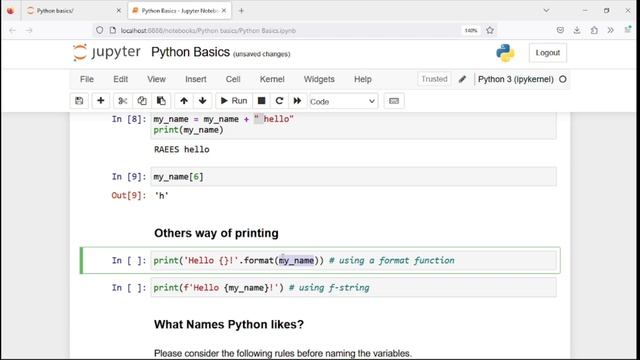Save notebook with the floppy disk icon
Image resolution: width=640 pixels, height=360 pixels.
79,101
